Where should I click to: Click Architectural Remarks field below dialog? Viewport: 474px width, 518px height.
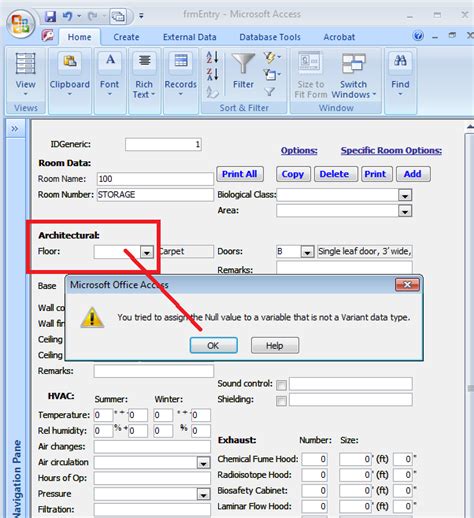click(x=154, y=371)
